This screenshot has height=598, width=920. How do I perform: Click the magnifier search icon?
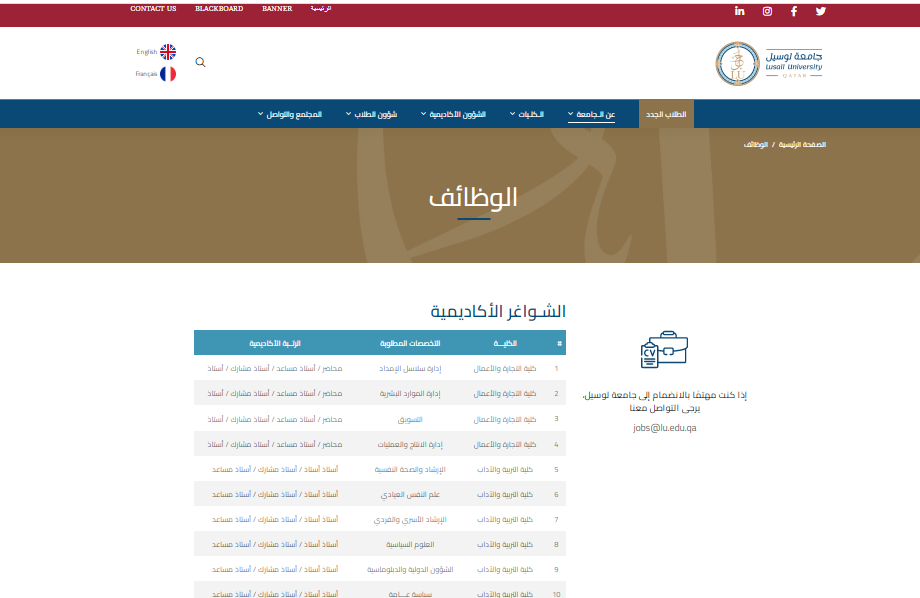click(200, 62)
